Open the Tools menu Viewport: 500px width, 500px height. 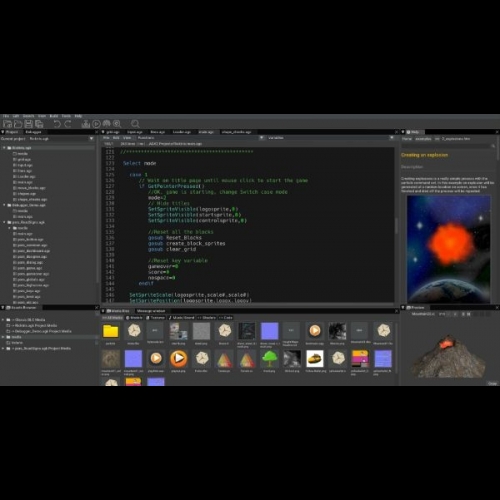[x=66, y=116]
